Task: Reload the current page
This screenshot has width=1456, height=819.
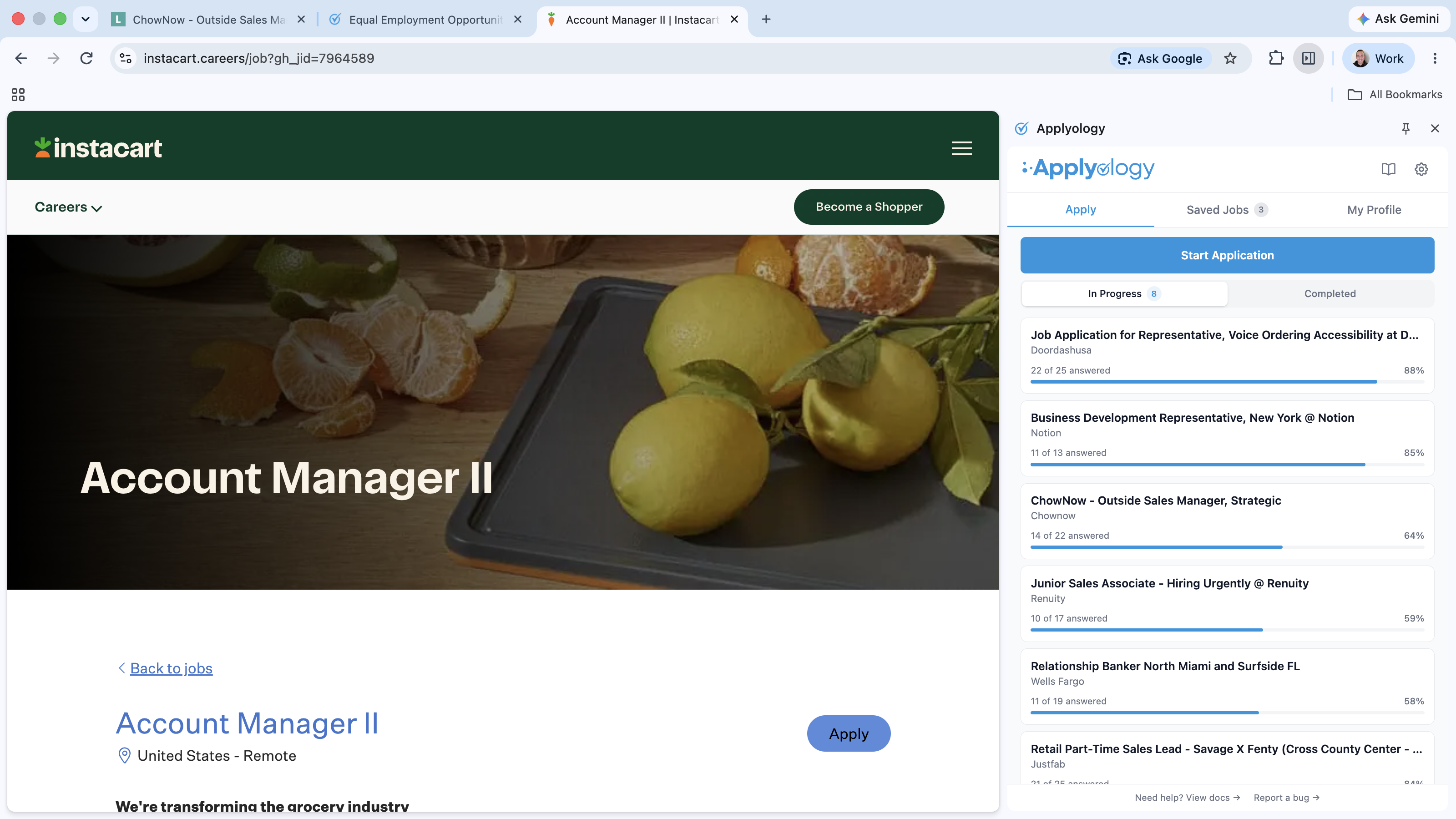Action: click(x=86, y=58)
